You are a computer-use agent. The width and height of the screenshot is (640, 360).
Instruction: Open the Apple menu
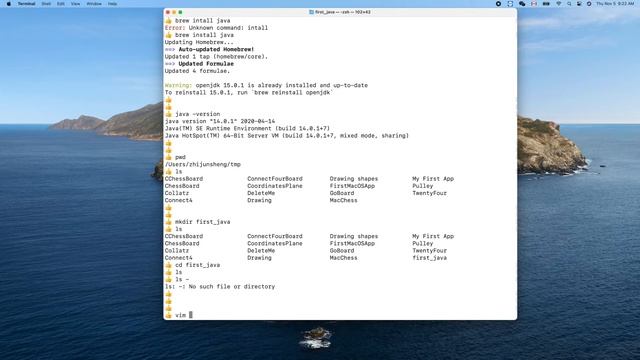pyautogui.click(x=9, y=4)
